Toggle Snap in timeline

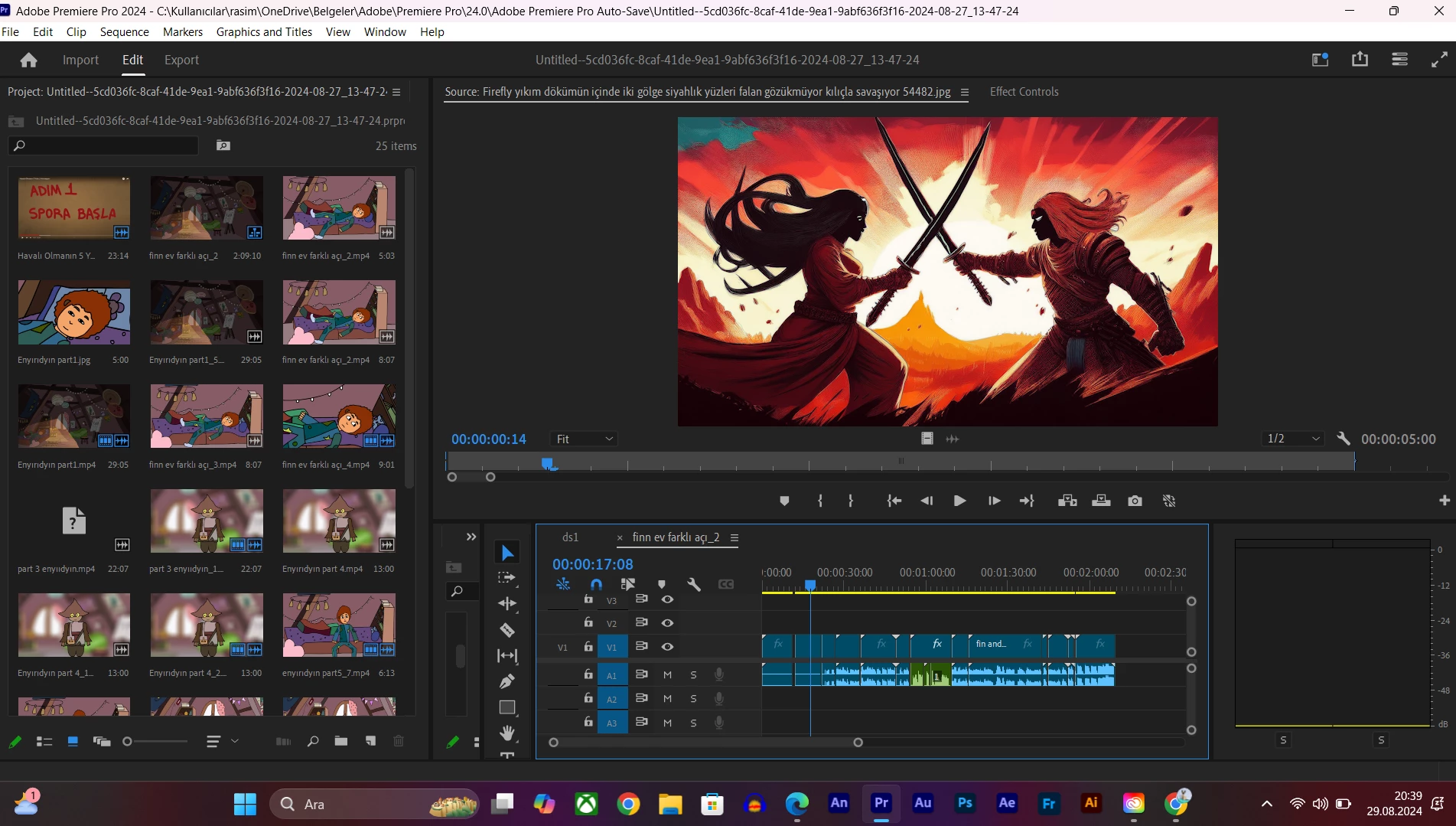(597, 585)
